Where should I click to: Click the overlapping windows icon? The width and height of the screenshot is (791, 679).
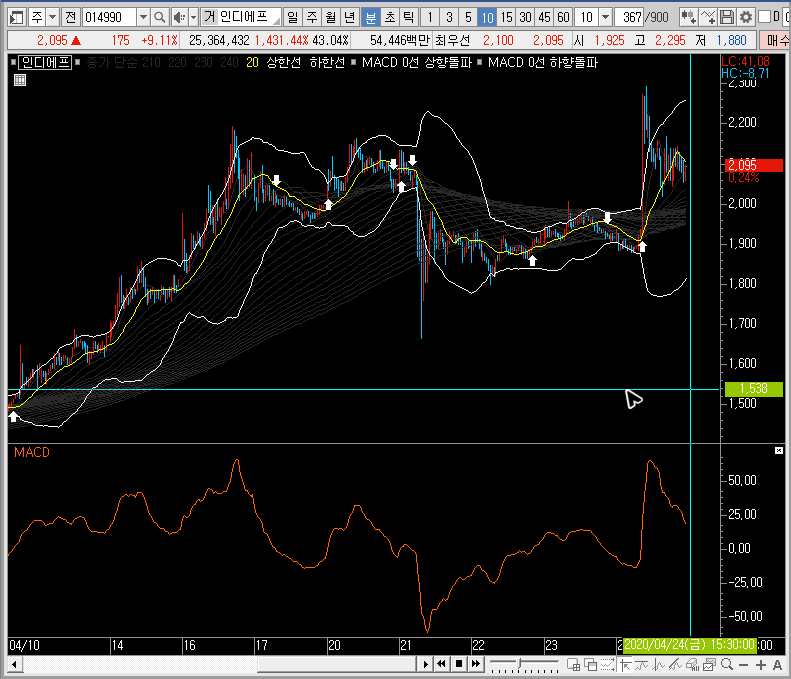[590, 665]
